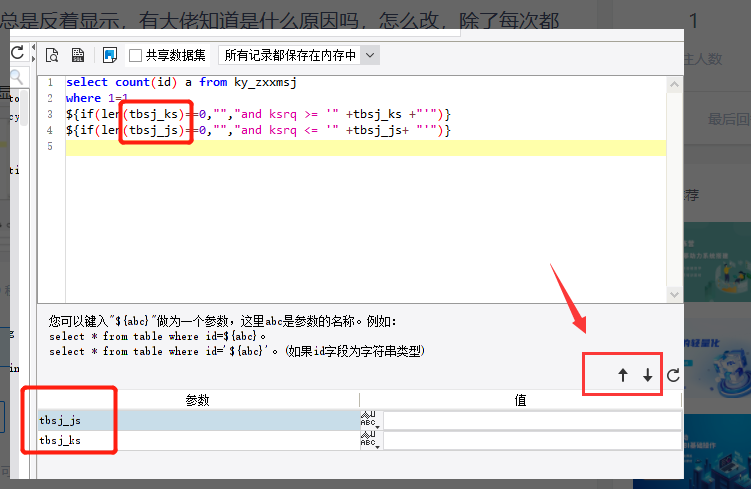The height and width of the screenshot is (489, 751).
Task: Move the parameter up with the up arrow
Action: (x=623, y=375)
